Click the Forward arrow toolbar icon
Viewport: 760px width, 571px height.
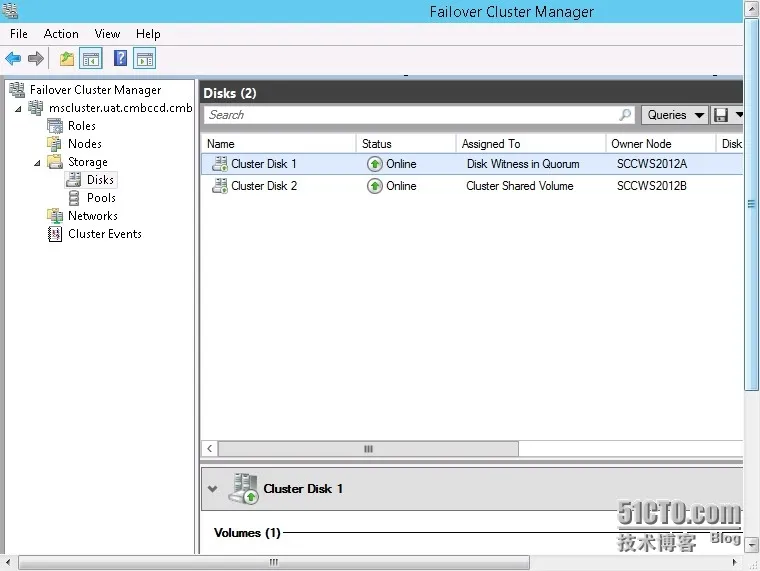point(36,59)
